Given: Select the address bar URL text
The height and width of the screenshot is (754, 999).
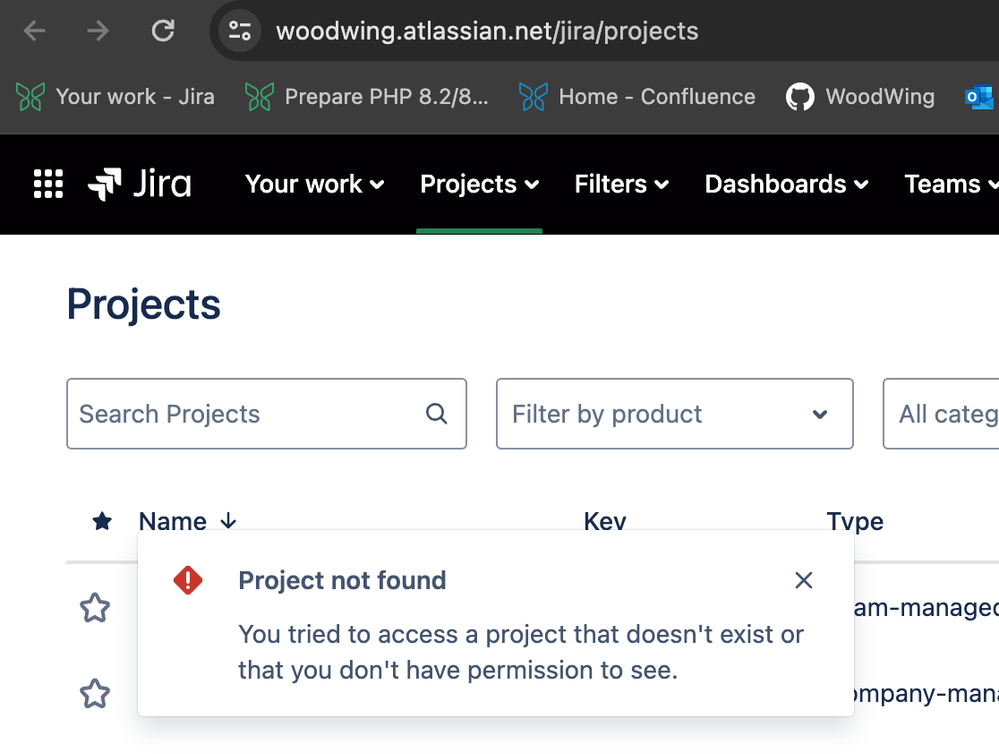Looking at the screenshot, I should coord(487,31).
